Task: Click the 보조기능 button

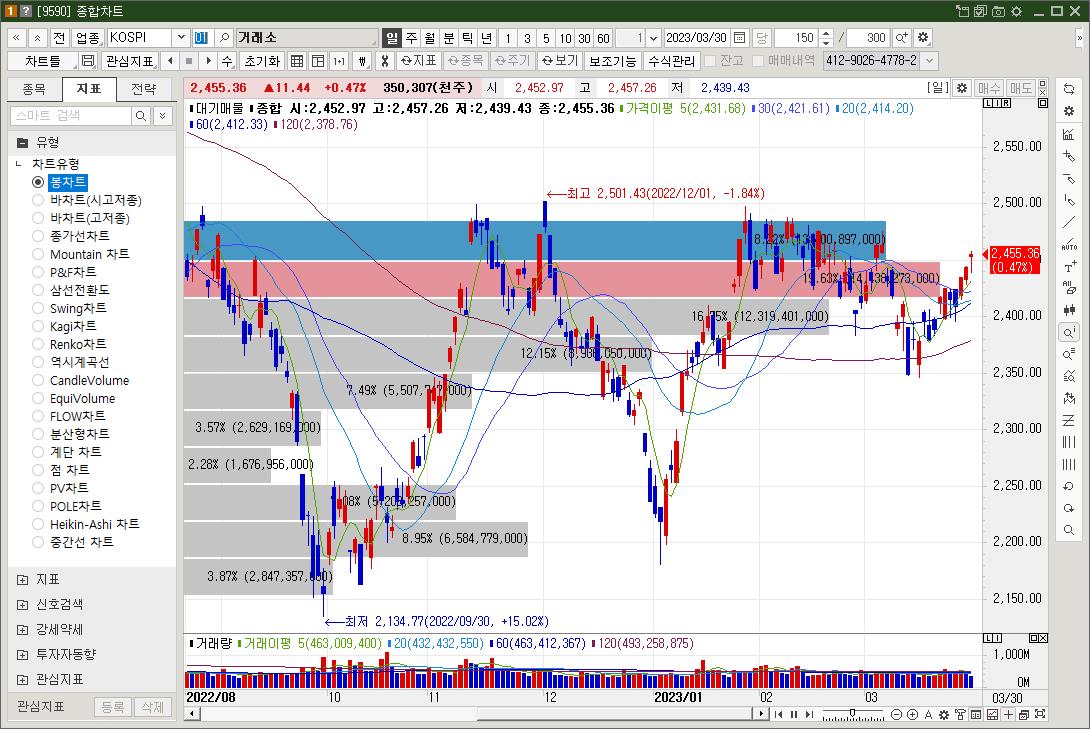Action: pos(612,61)
